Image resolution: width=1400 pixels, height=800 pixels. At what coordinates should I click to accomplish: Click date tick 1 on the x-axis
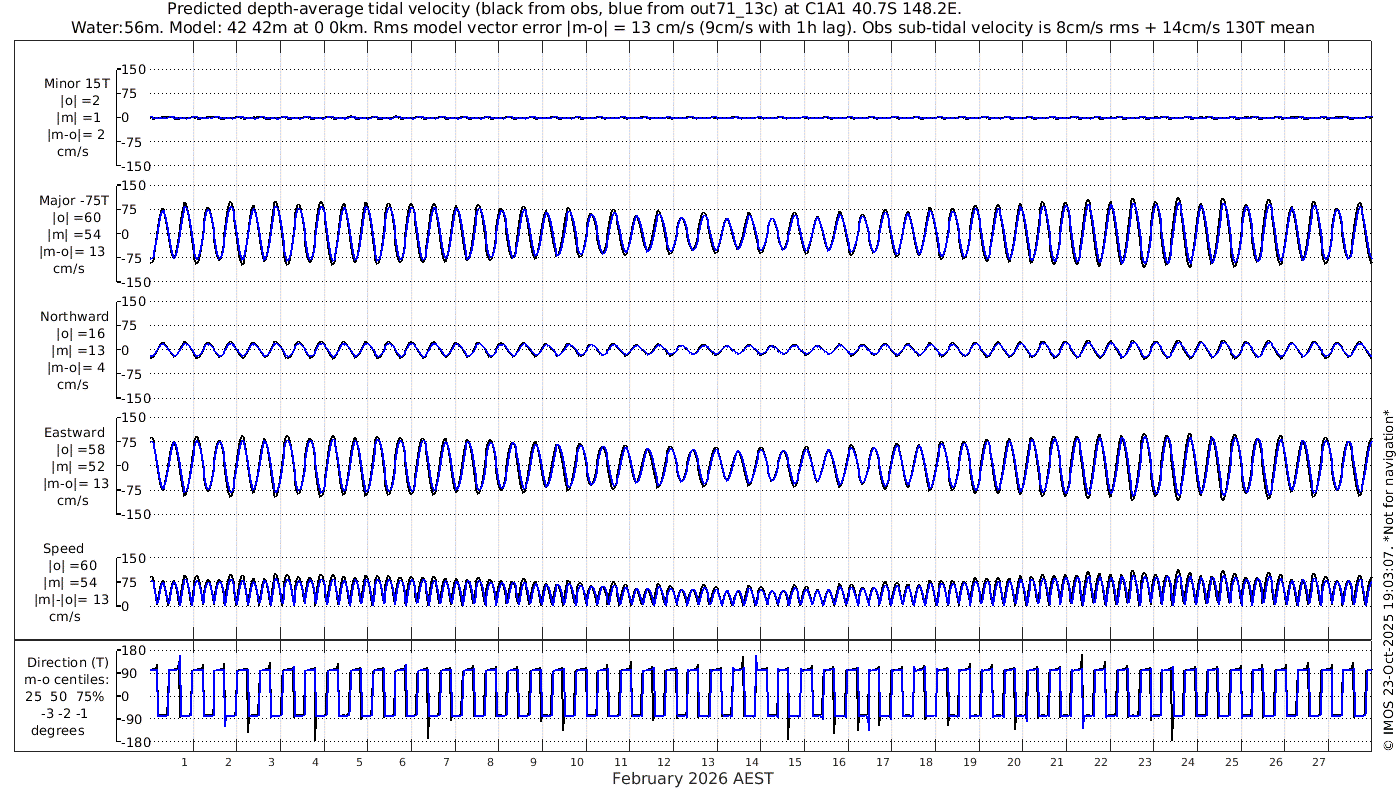pos(184,762)
